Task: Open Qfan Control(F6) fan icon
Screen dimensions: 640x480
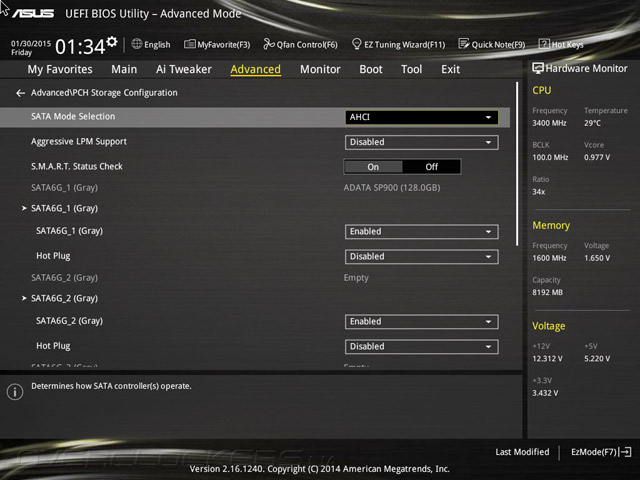Action: click(x=268, y=44)
